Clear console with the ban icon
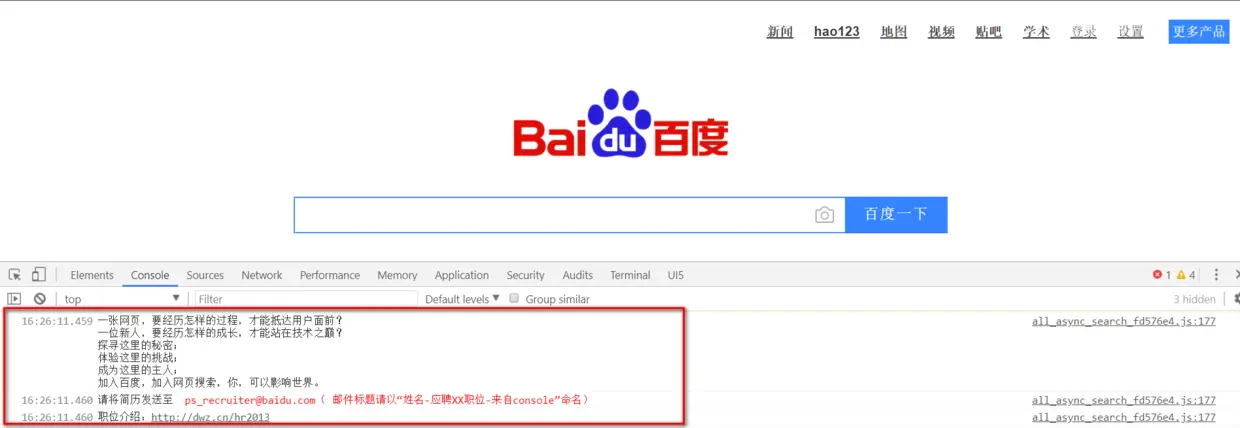Viewport: 1240px width, 428px height. pos(40,299)
